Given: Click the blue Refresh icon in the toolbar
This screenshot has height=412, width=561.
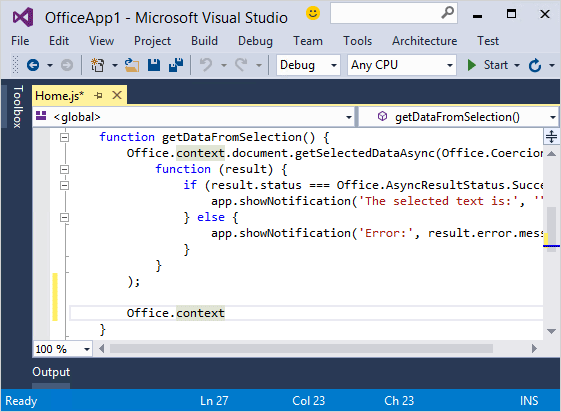Looking at the screenshot, I should coord(535,65).
